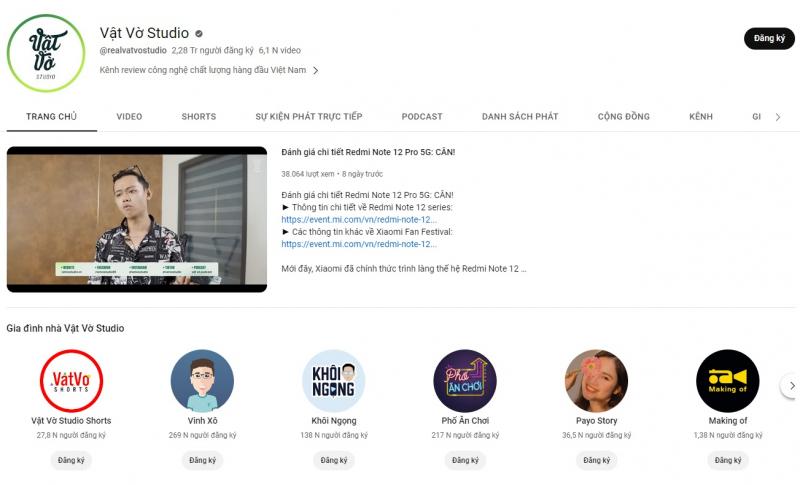
Task: Click the 36,5 N người đăng ký text
Action: [x=596, y=436]
